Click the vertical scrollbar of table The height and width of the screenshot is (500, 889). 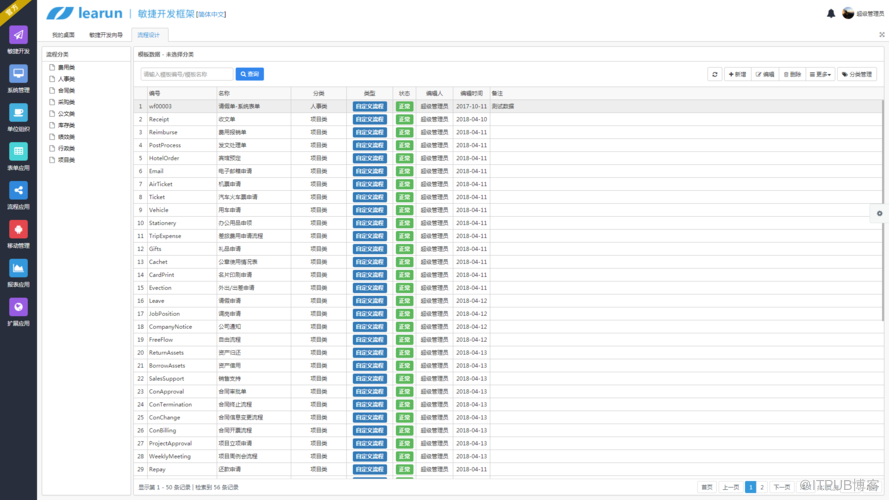click(x=883, y=211)
